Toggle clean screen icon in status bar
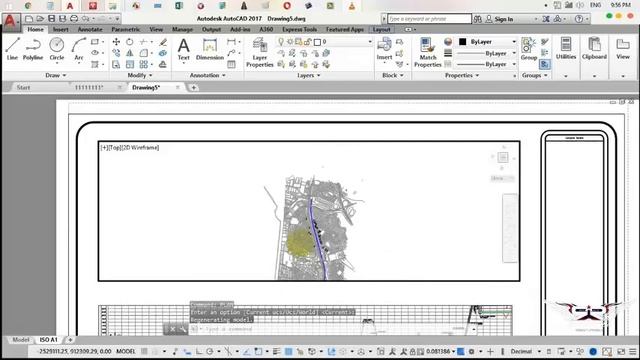This screenshot has width=640, height=360. coord(621,351)
